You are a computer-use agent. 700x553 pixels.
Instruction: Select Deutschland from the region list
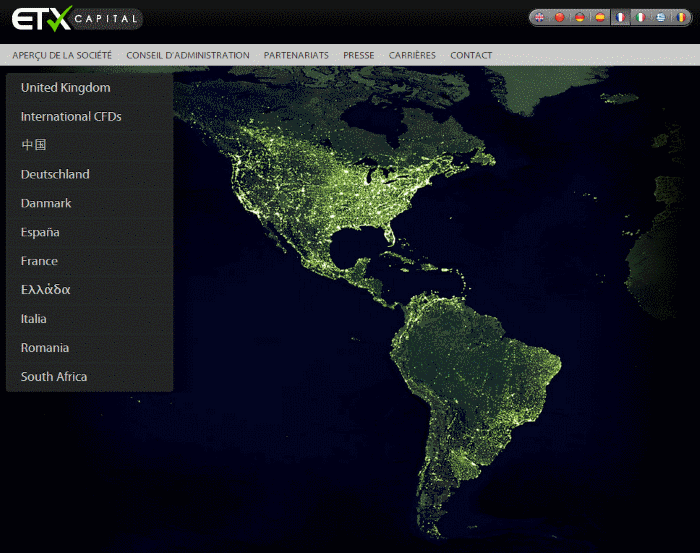pos(55,174)
